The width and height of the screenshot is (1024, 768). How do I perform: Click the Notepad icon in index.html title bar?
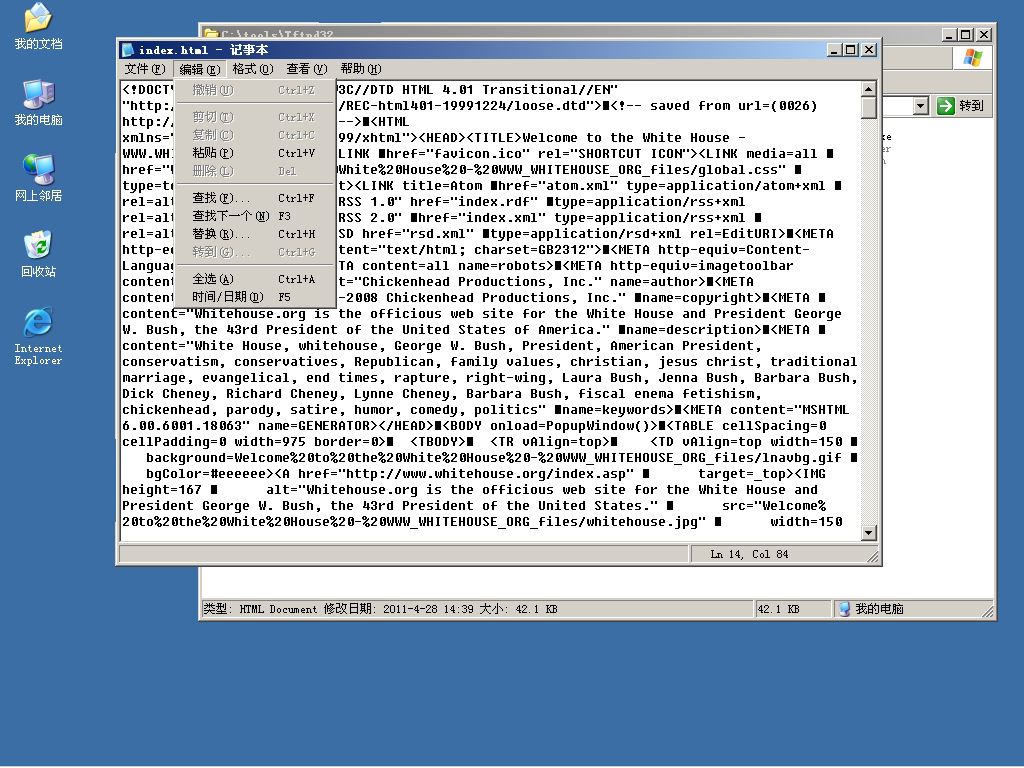tap(128, 50)
